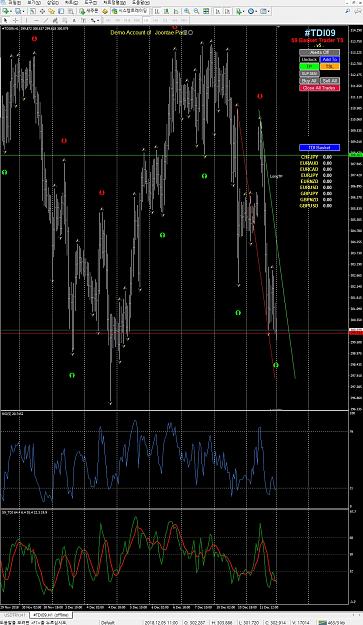
Task: Click the red up-arrow marker at chart top left
Action: [34, 39]
